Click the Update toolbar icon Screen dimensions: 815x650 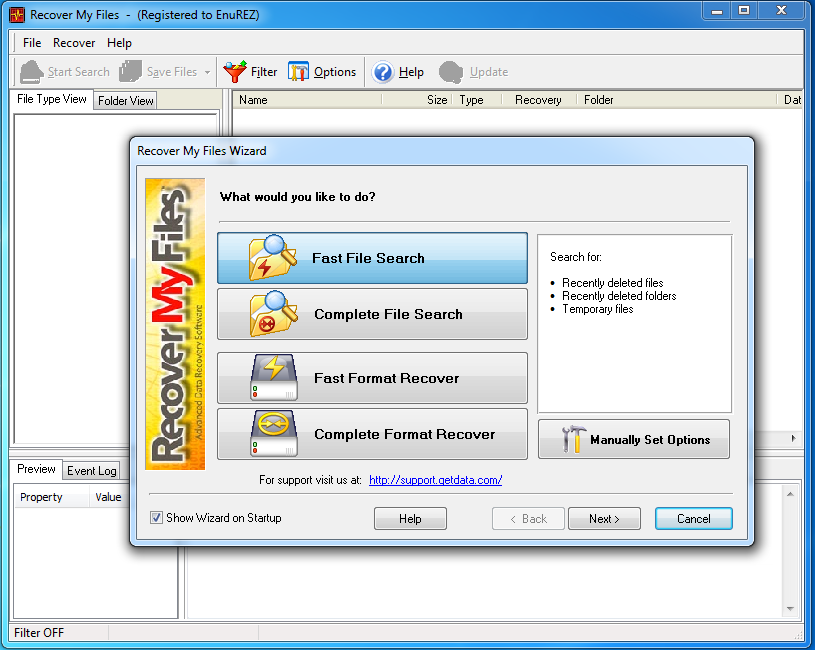[x=451, y=72]
